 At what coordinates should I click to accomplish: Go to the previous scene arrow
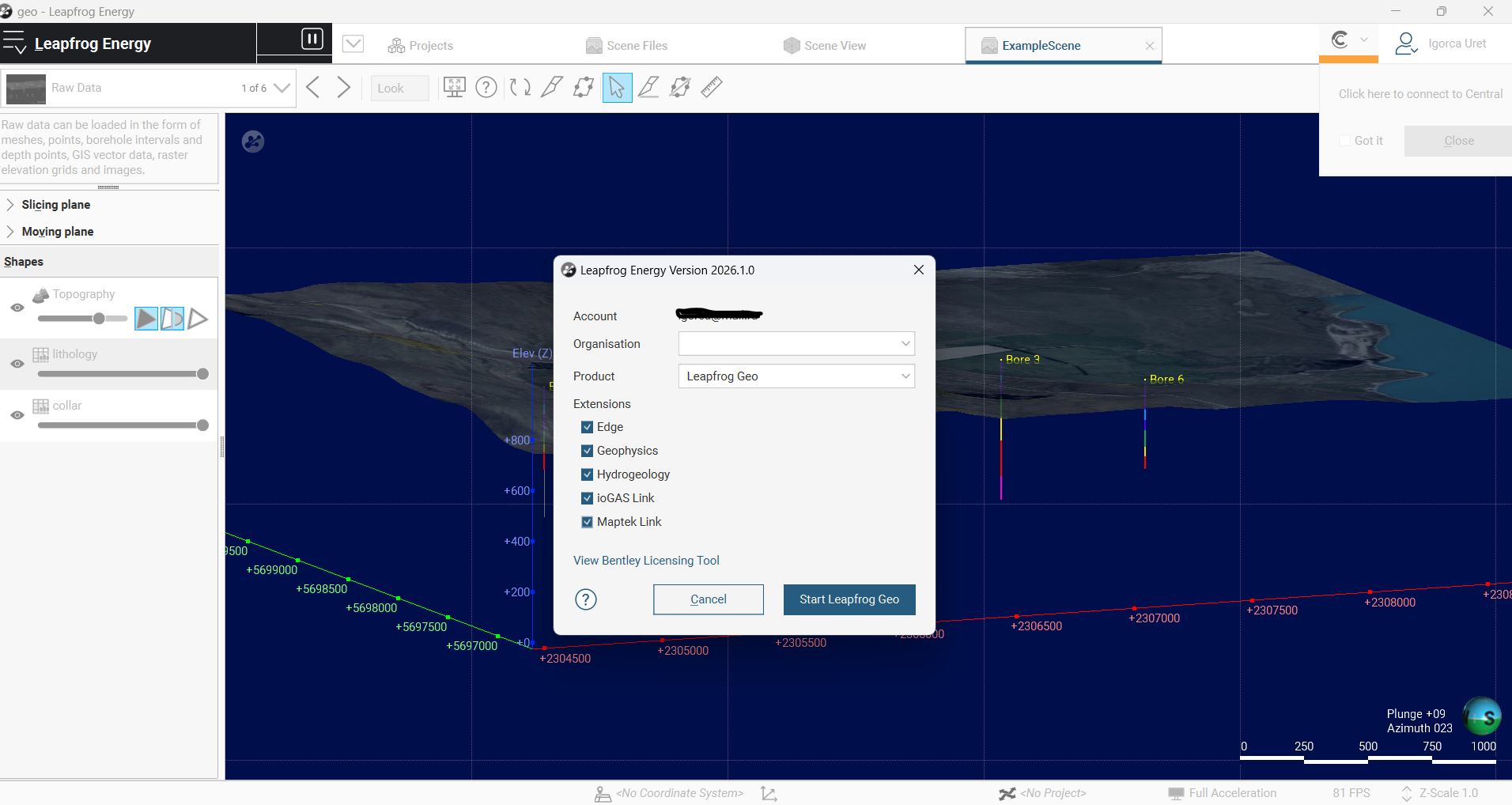(313, 87)
